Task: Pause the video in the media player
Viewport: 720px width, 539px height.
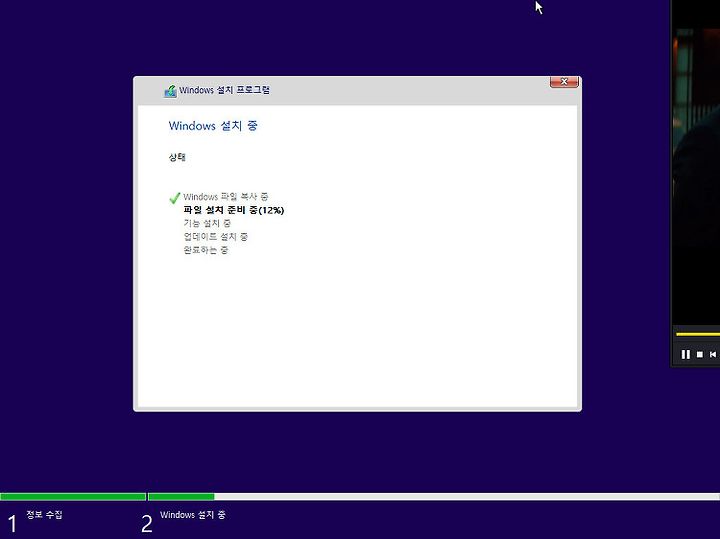Action: pyautogui.click(x=686, y=354)
